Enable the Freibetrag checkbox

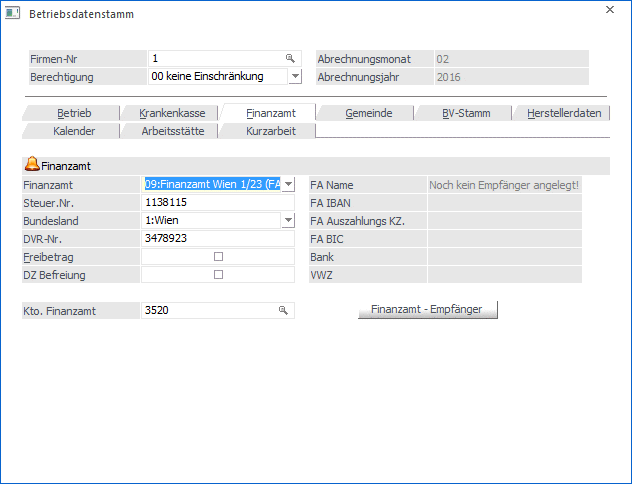[218, 257]
